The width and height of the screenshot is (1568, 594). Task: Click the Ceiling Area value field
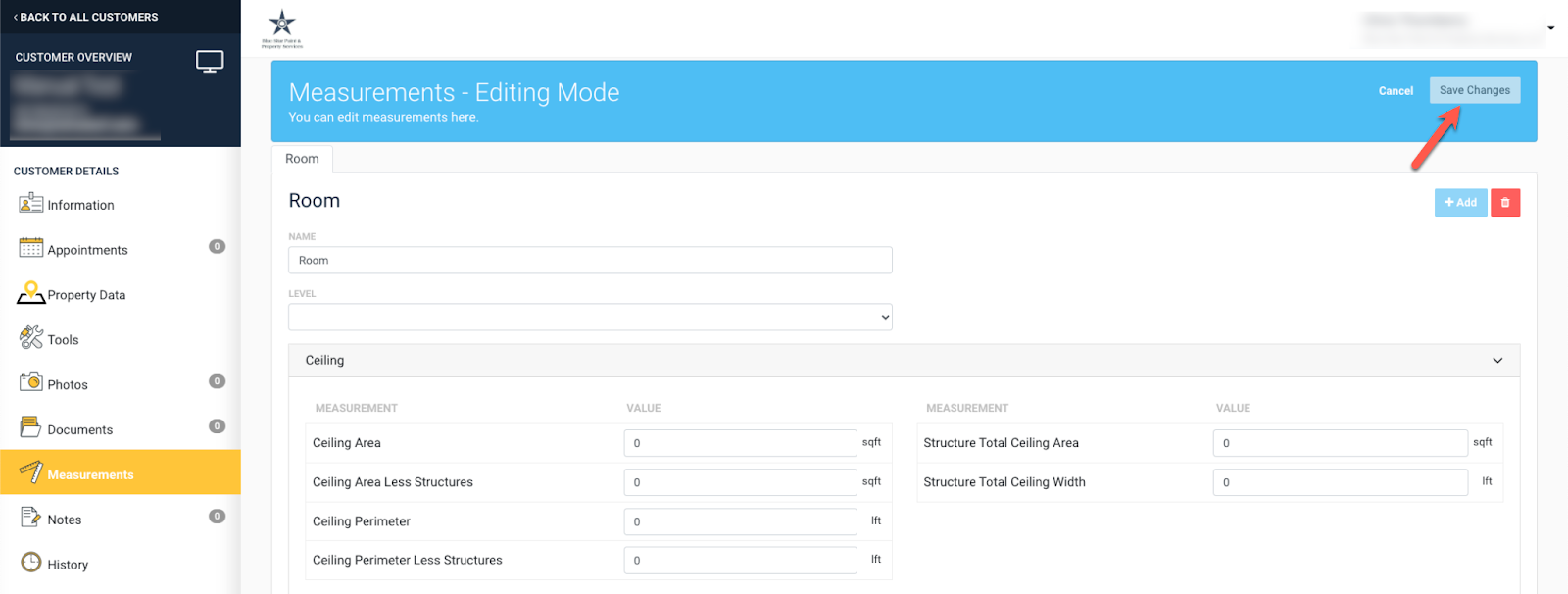[740, 443]
